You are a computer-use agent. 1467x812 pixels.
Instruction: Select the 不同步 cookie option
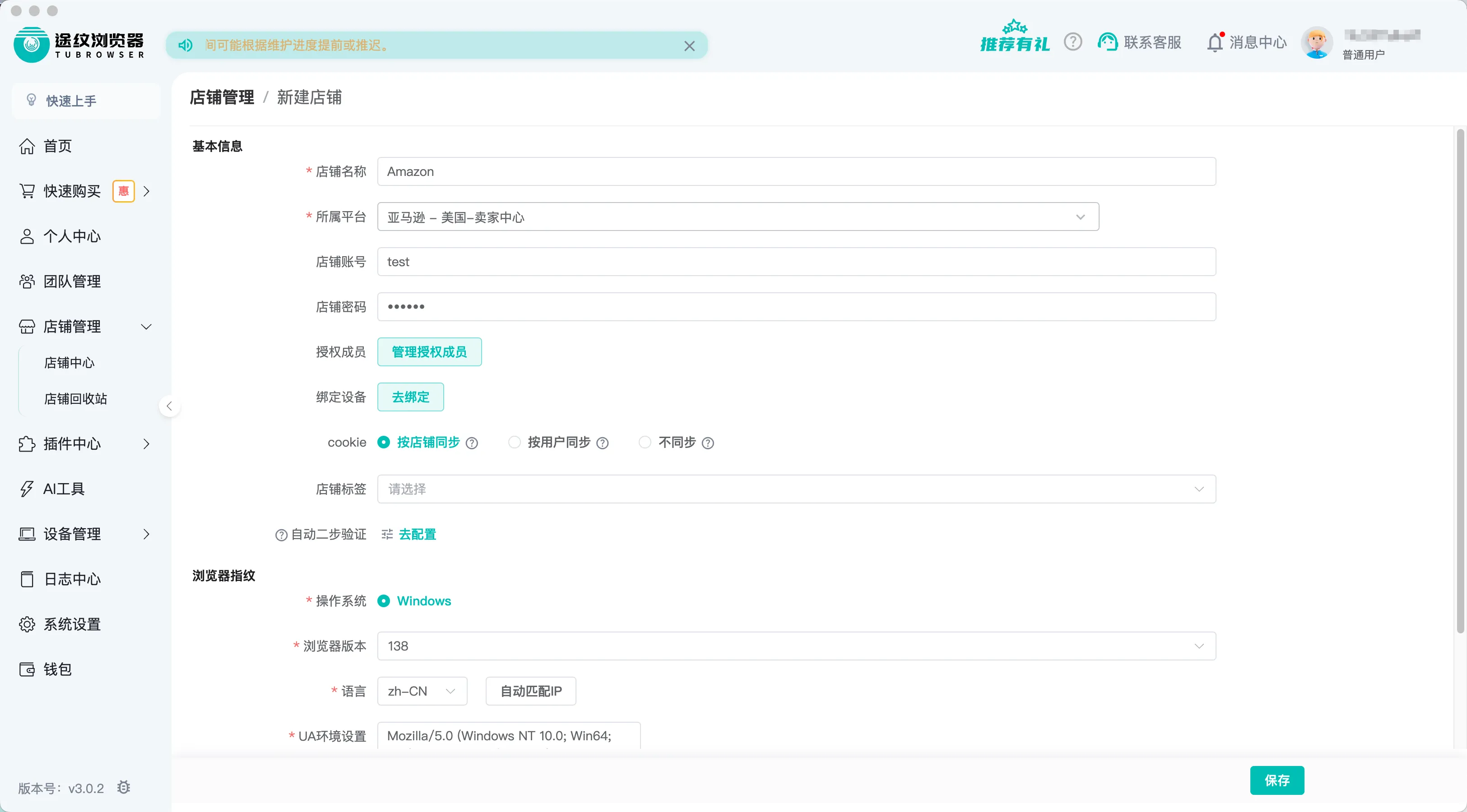(x=645, y=442)
